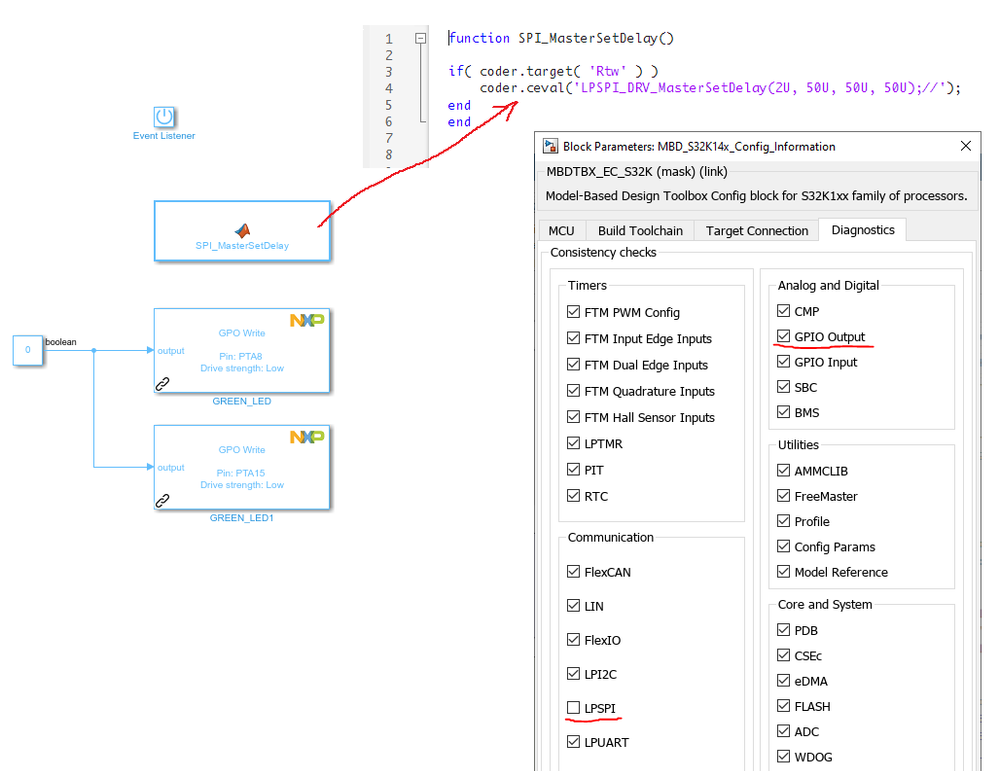
Task: Uncheck the GPIO Output checkbox
Action: [784, 336]
